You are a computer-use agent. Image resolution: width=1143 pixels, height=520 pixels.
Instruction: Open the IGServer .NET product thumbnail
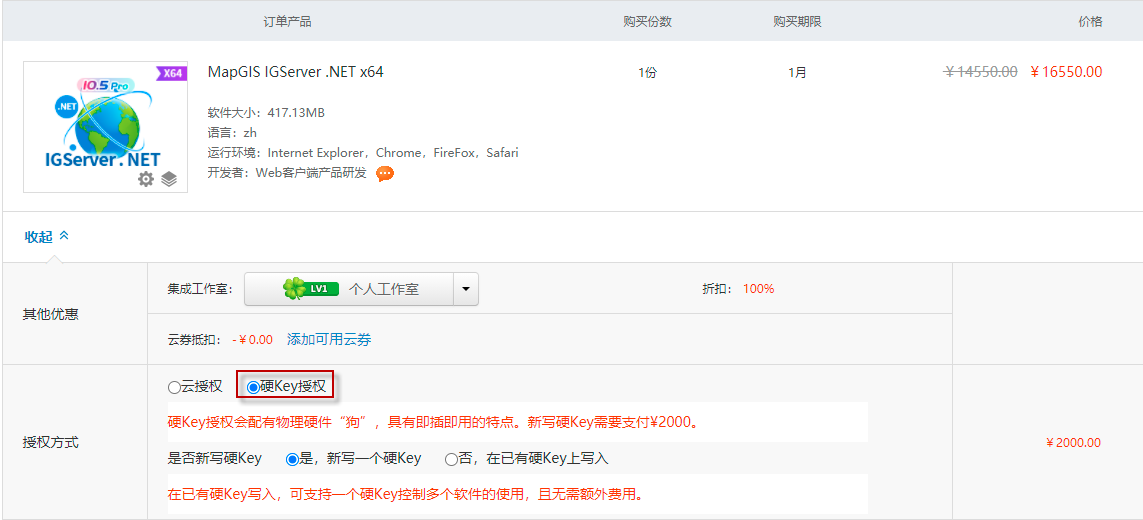coord(106,127)
